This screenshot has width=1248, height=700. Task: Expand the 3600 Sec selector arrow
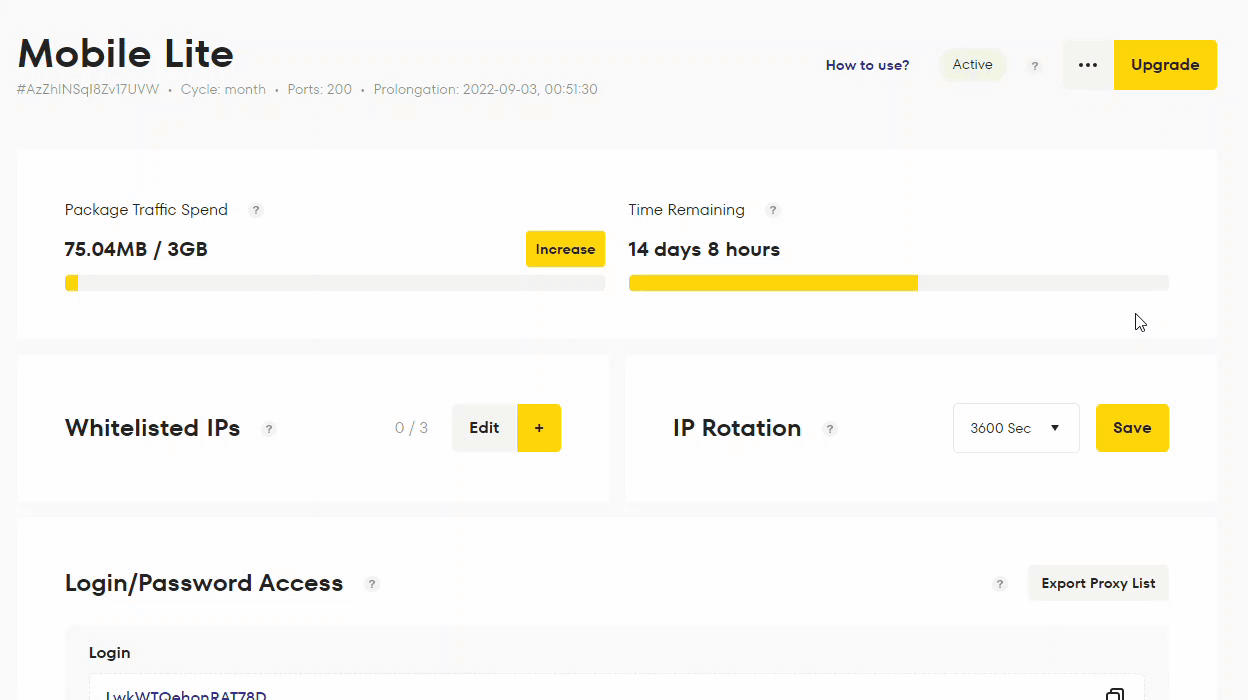tap(1055, 427)
